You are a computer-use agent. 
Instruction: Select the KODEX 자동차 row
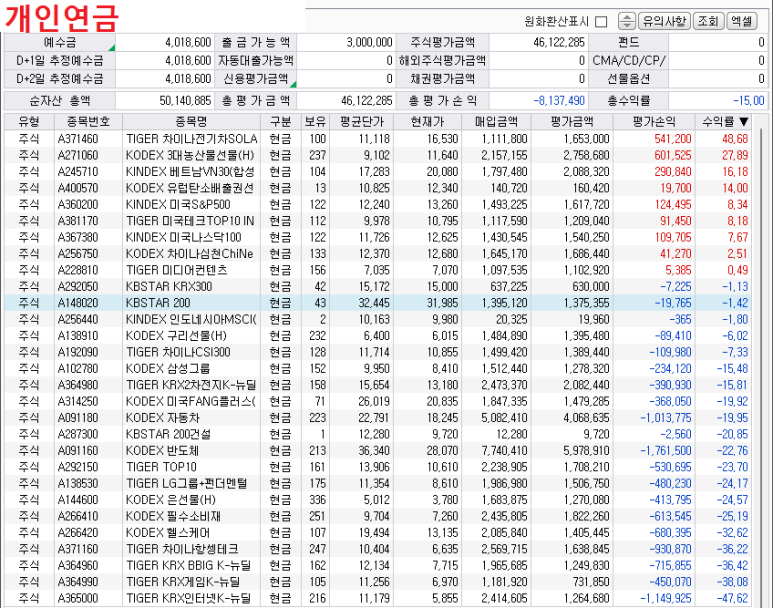[x=378, y=418]
